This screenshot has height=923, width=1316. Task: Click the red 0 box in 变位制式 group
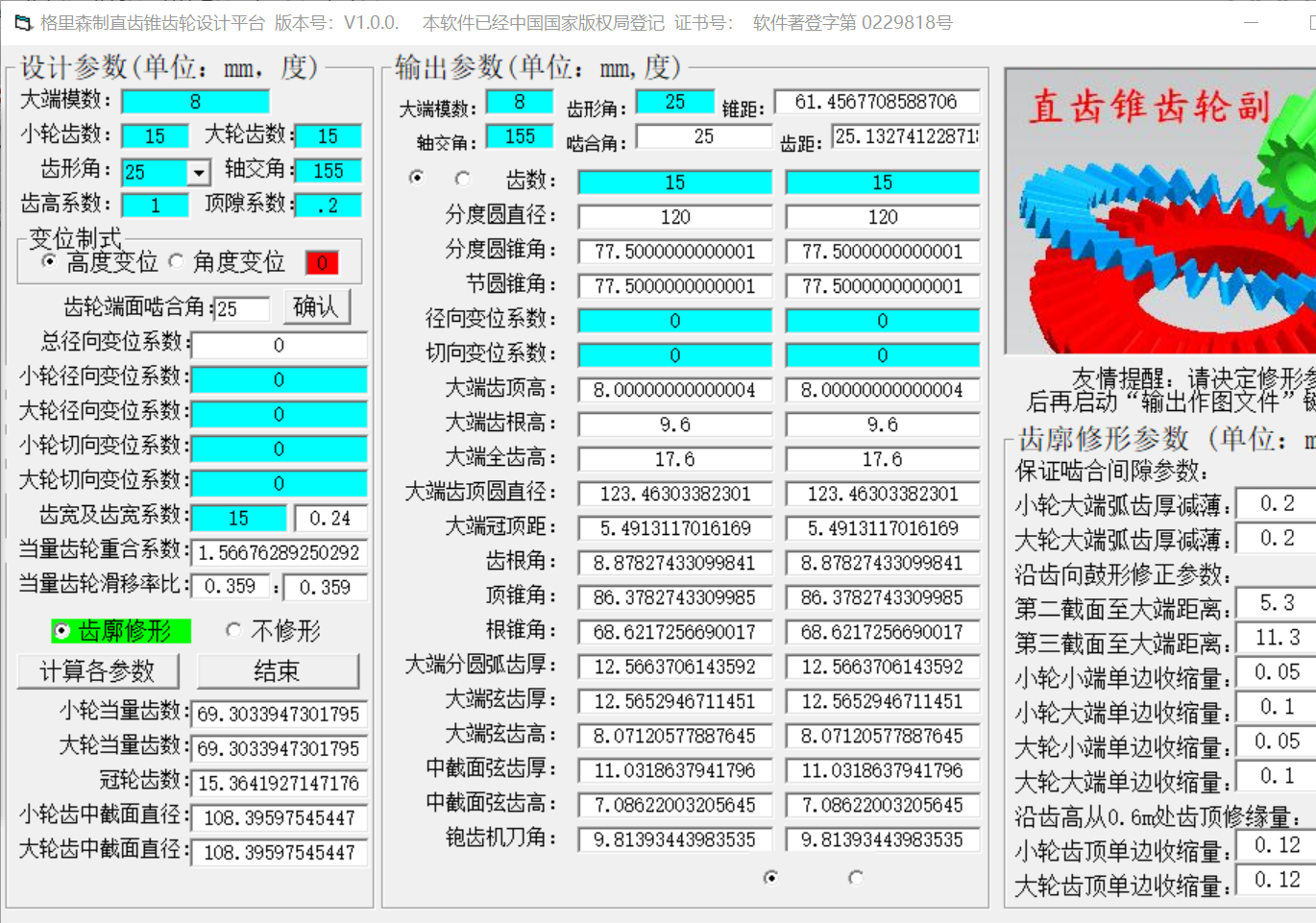tap(322, 263)
